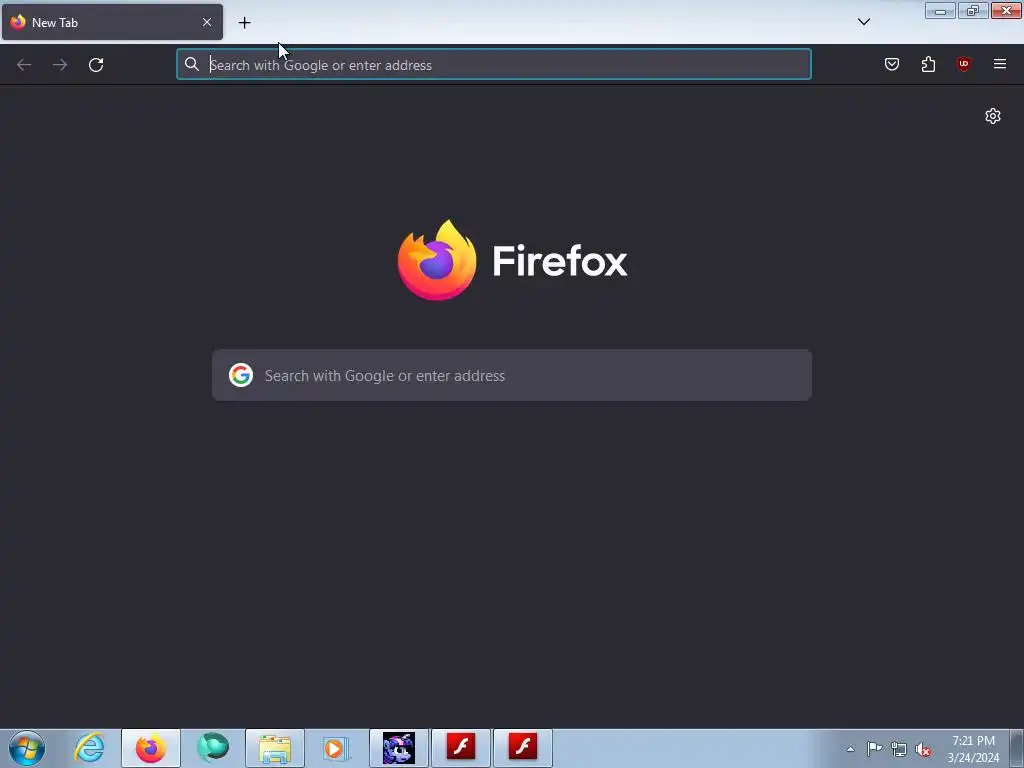Open the Windows Start menu
Image resolution: width=1024 pixels, height=768 pixels.
pyautogui.click(x=27, y=748)
